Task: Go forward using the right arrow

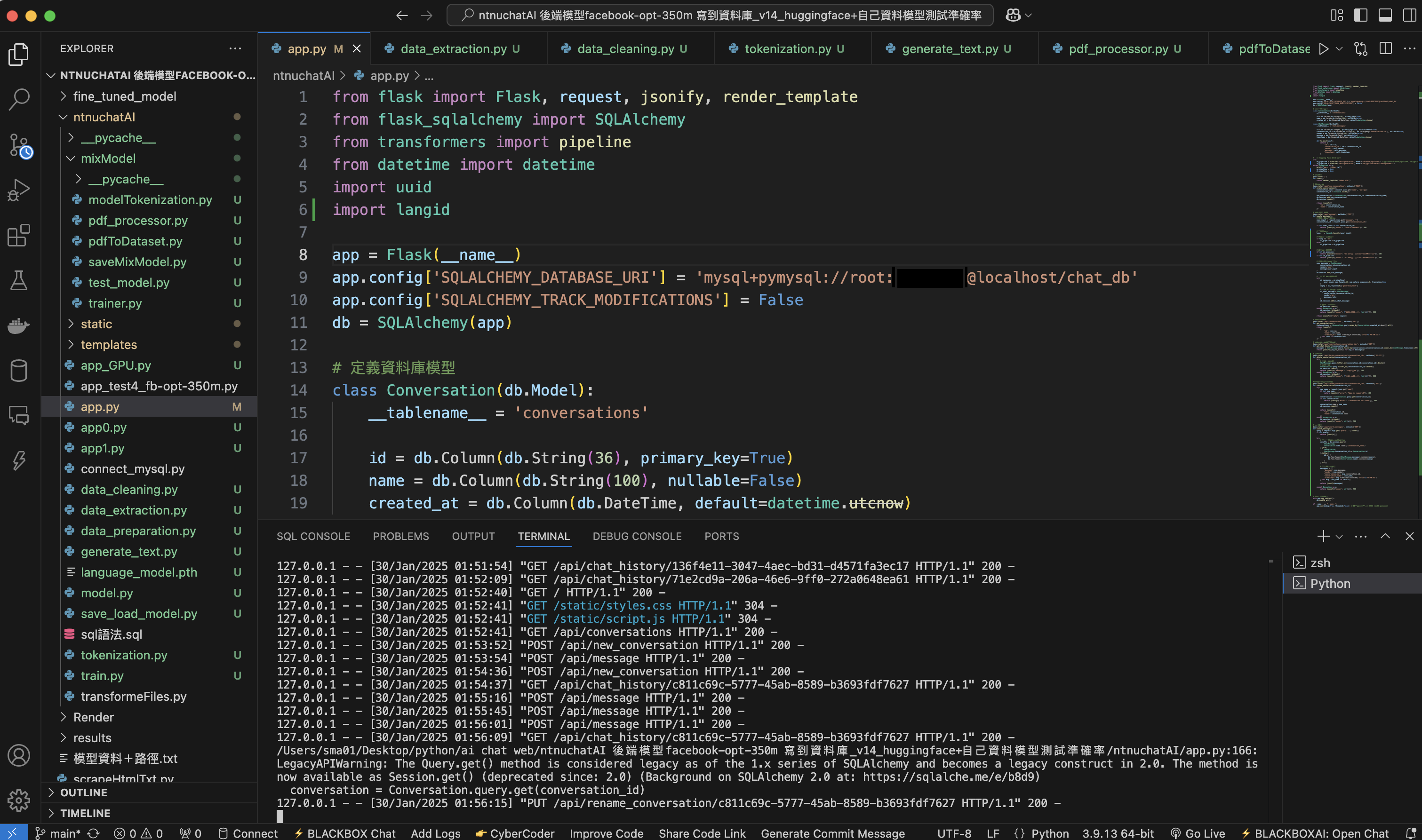Action: (426, 15)
